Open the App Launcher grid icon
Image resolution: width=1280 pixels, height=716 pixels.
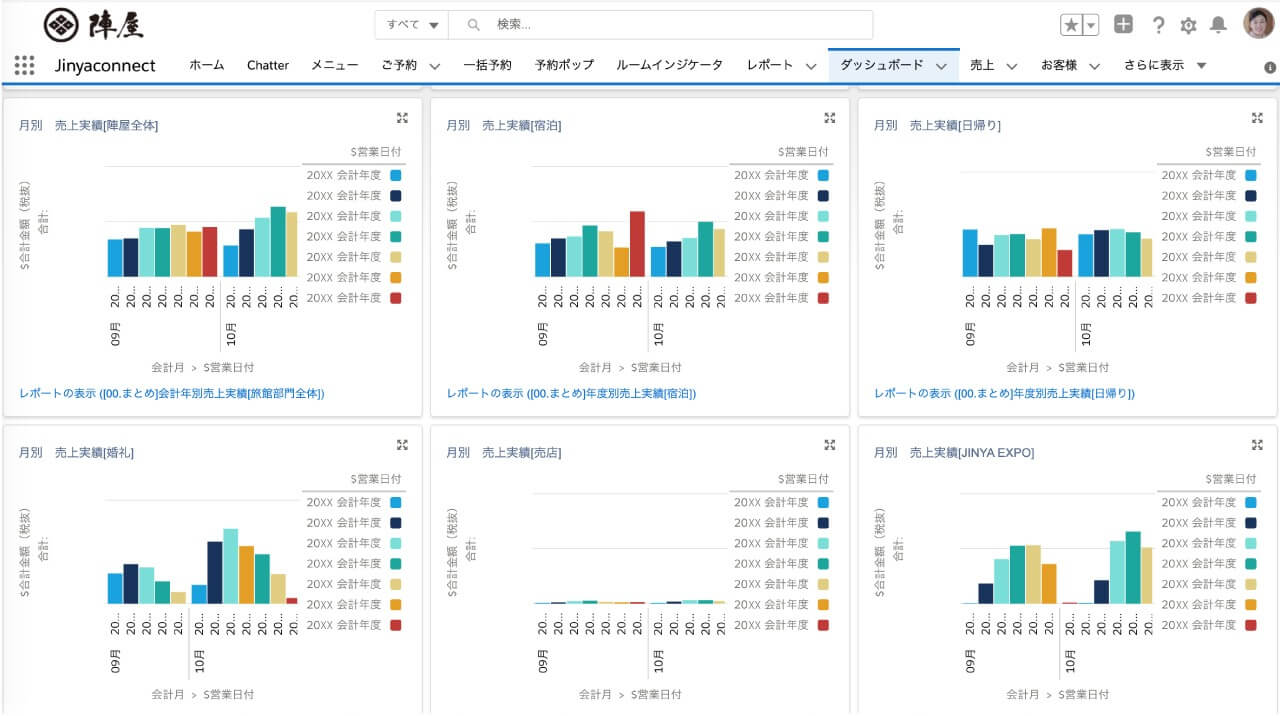click(x=24, y=65)
